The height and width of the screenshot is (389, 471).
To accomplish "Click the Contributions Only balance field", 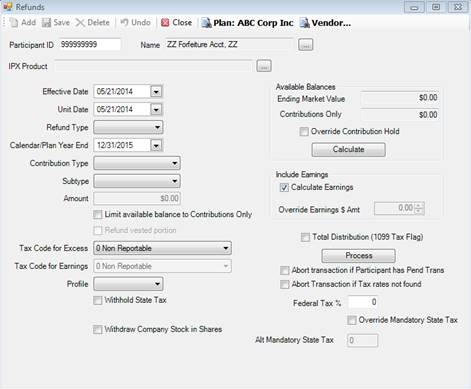I will 400,115.
